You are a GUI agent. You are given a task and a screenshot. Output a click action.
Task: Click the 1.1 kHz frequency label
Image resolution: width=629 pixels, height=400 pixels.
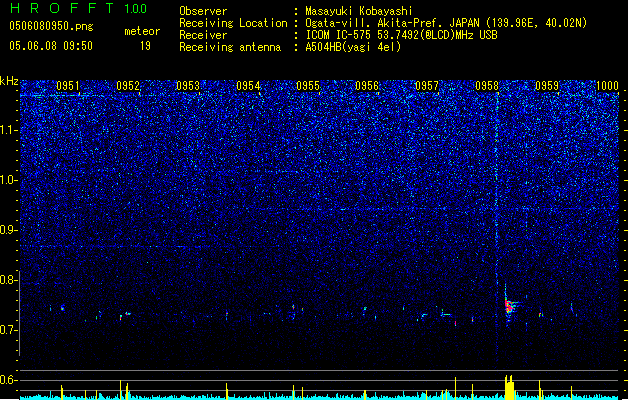tap(9, 130)
